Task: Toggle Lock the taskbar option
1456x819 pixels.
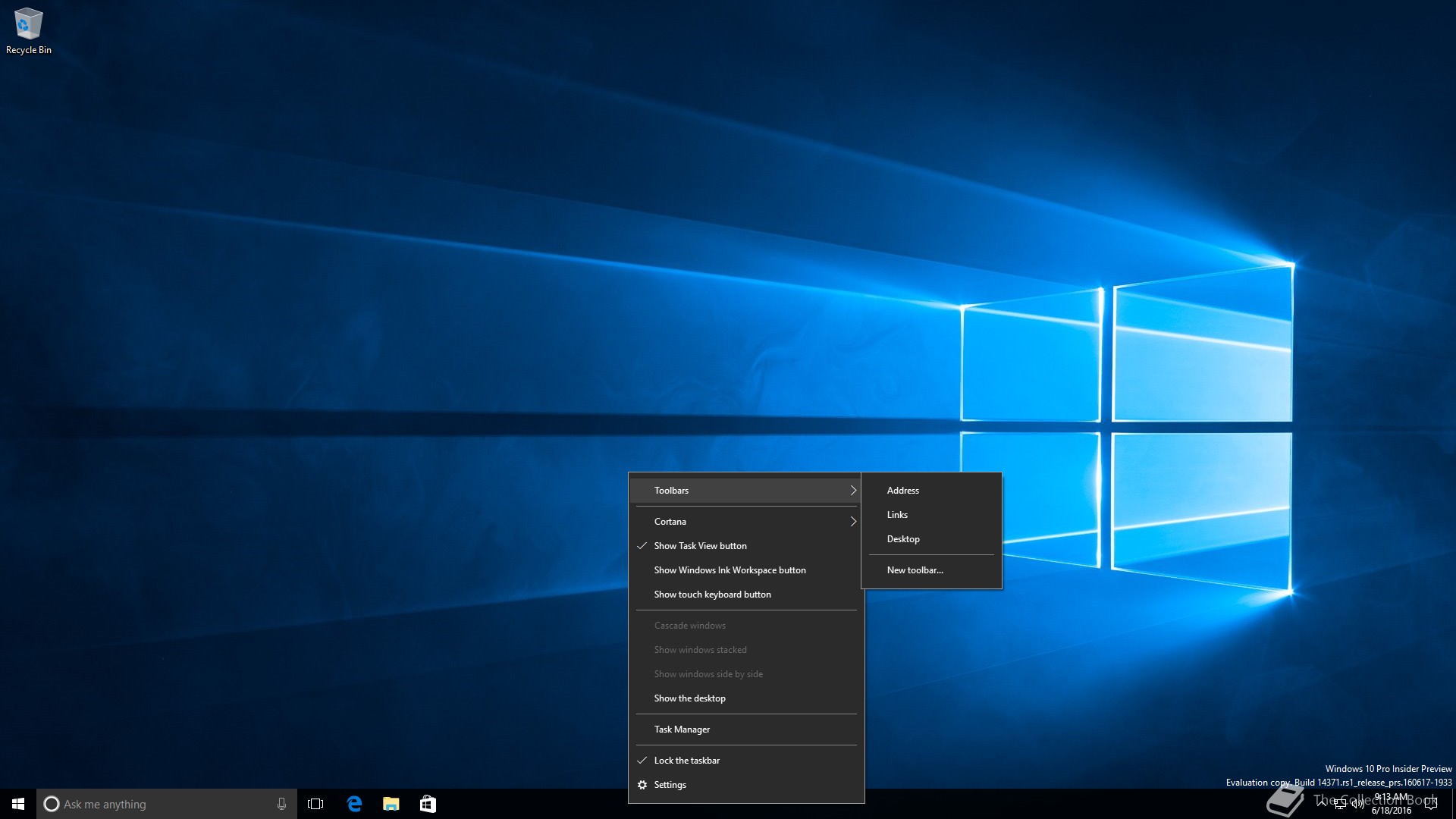Action: (x=746, y=761)
